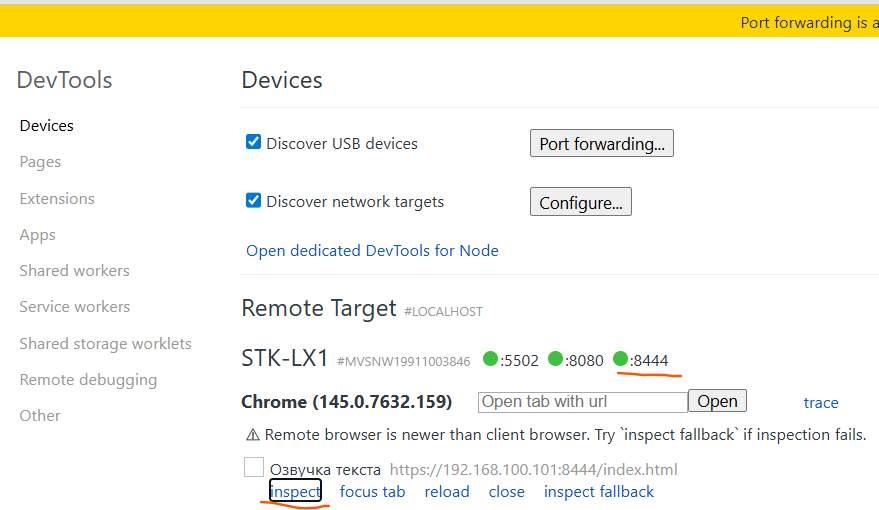The height and width of the screenshot is (510, 879).
Task: Click the Port forwarding... button
Action: [601, 144]
